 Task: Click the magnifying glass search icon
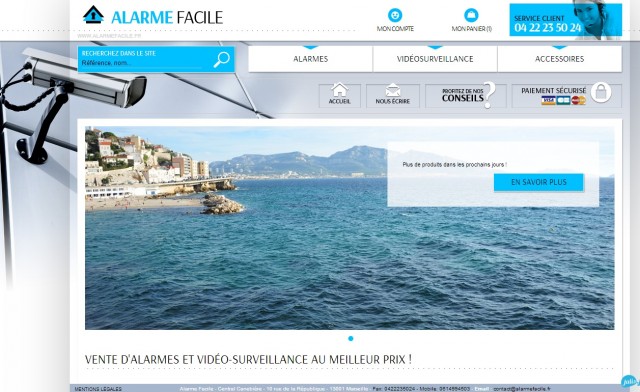[222, 60]
